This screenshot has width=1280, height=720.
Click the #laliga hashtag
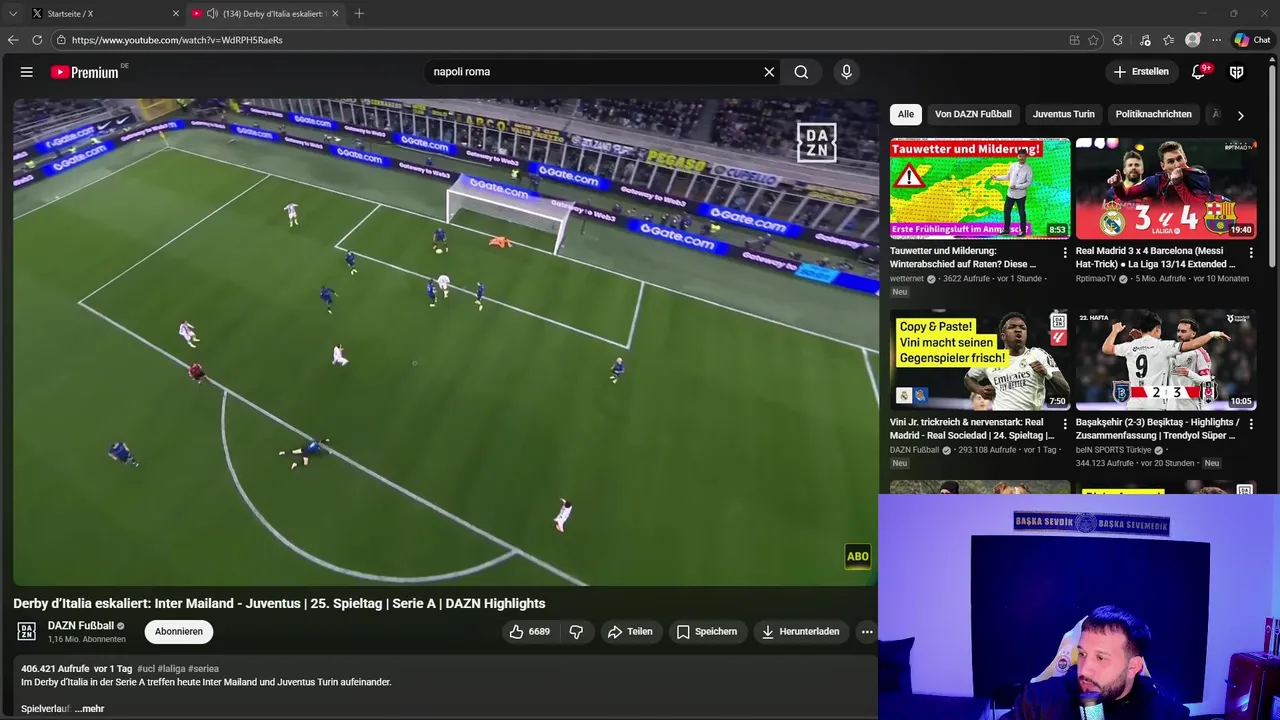pyautogui.click(x=171, y=669)
